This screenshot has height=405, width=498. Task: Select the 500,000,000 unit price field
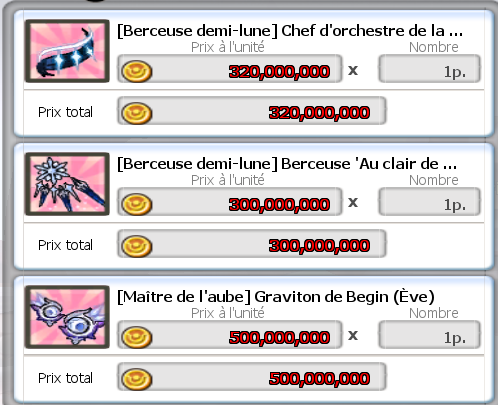tap(230, 335)
